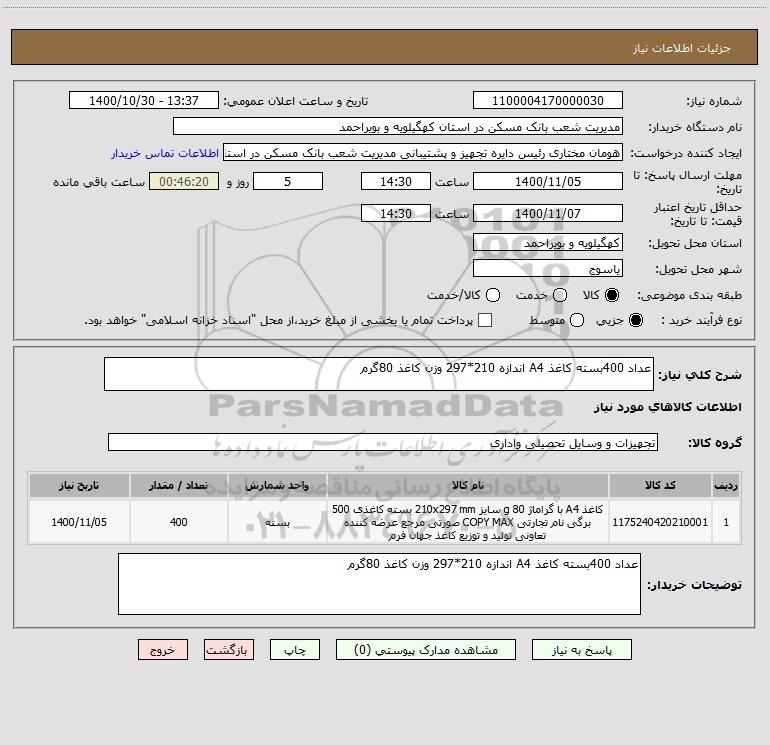Select the متوسط purchase type radio
Image resolution: width=770 pixels, height=745 pixels.
[x=577, y=320]
